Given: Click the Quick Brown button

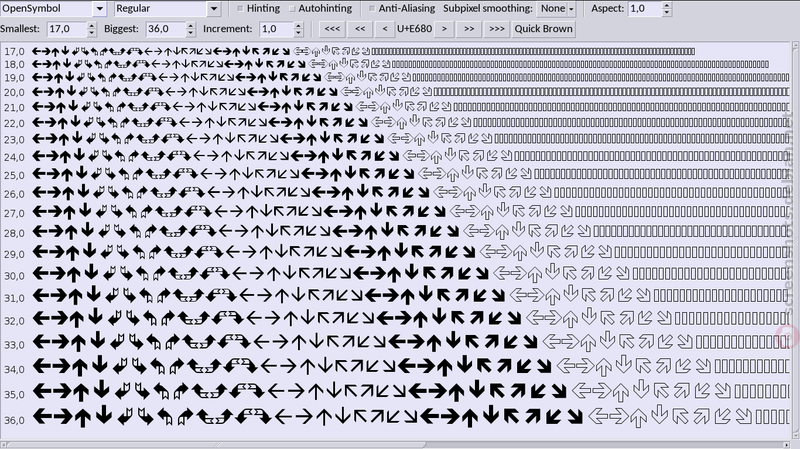Looking at the screenshot, I should coord(543,29).
